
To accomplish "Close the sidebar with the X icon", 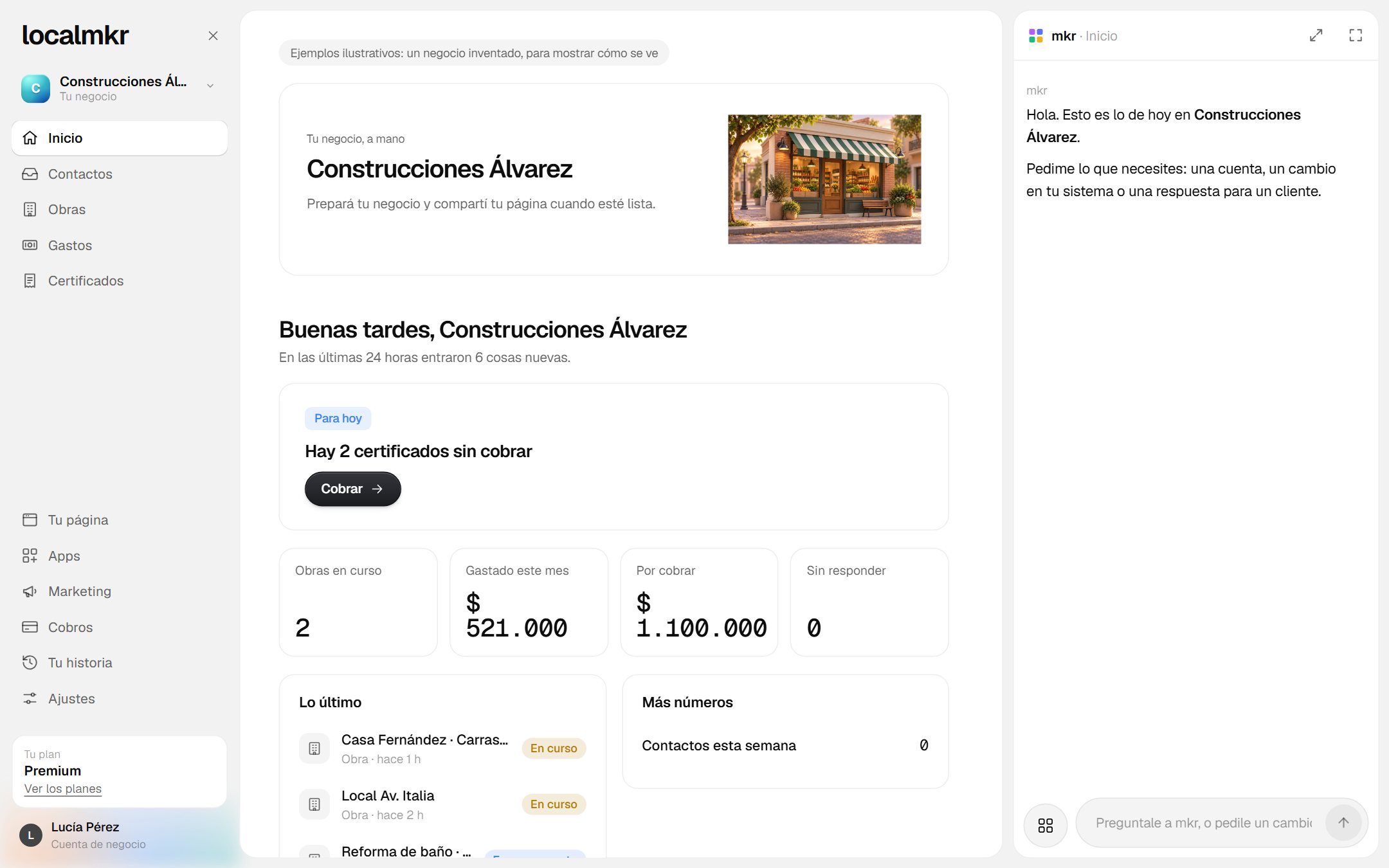I will point(213,36).
